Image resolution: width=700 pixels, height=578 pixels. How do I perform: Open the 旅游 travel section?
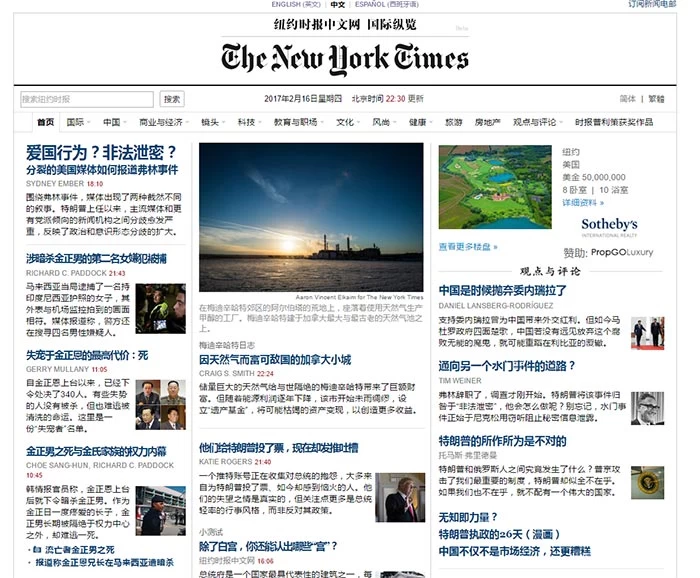pos(454,122)
